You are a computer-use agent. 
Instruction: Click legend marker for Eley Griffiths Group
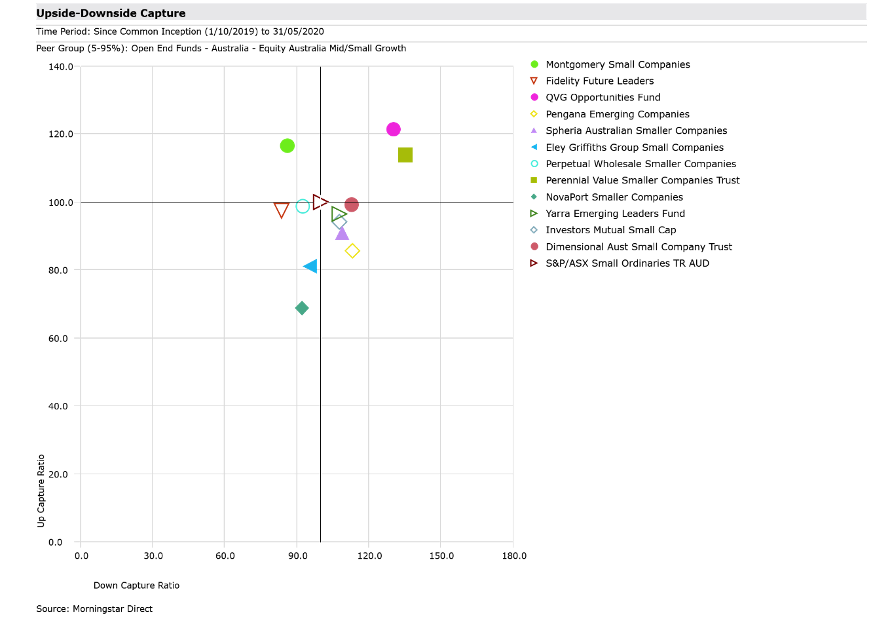[534, 147]
